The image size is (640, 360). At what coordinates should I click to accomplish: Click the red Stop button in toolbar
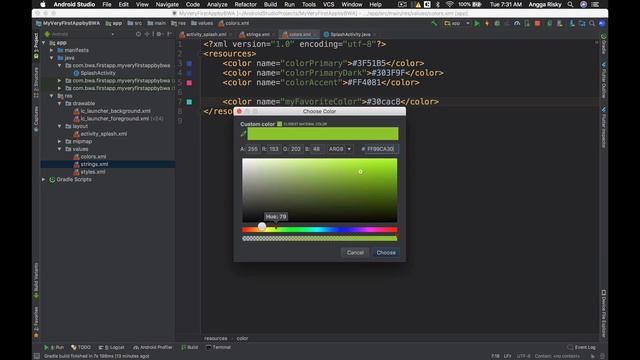pos(538,24)
